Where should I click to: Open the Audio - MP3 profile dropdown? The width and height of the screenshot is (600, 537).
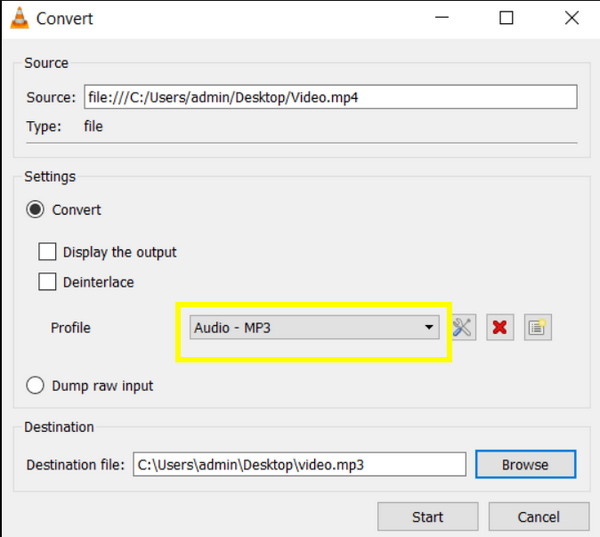[313, 327]
